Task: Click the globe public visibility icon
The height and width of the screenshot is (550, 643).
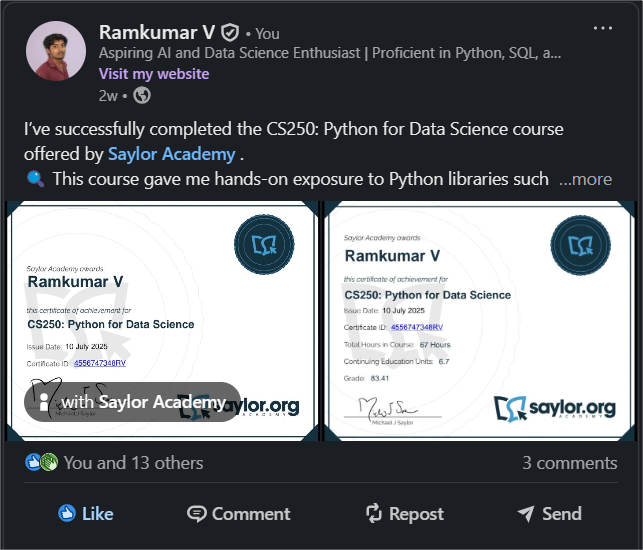Action: tap(142, 95)
